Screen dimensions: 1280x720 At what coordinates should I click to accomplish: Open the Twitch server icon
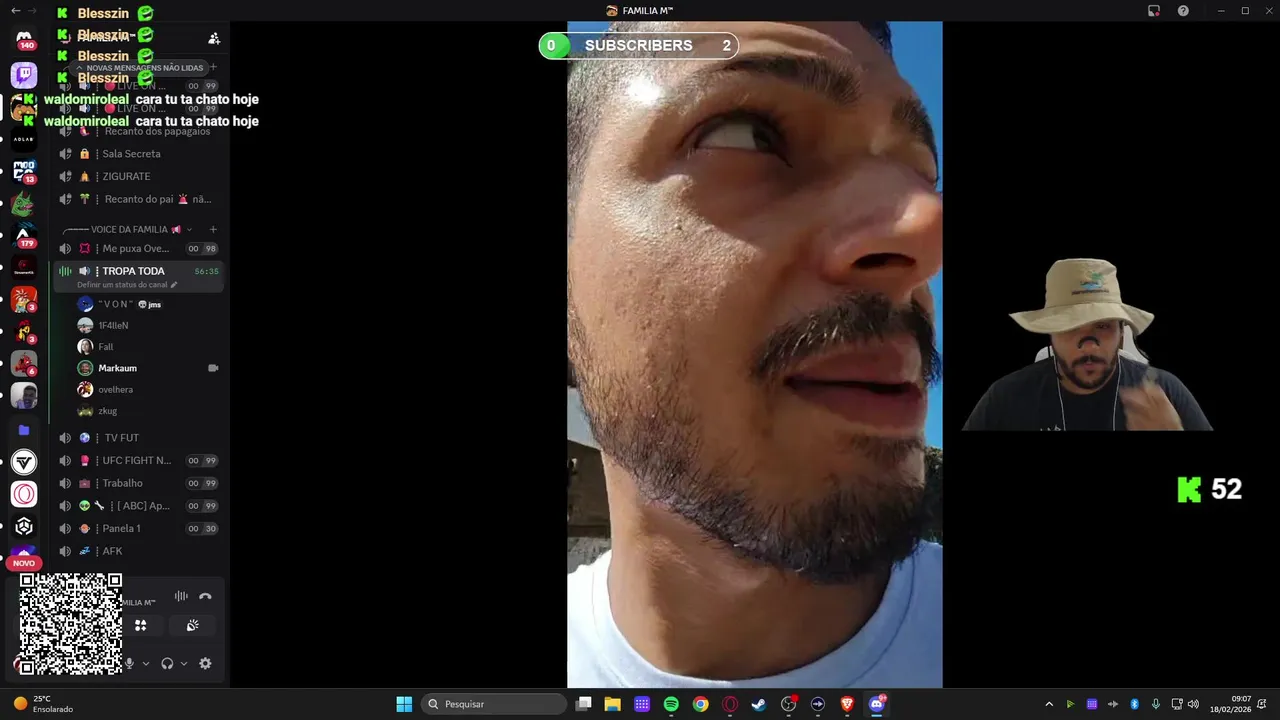(24, 75)
